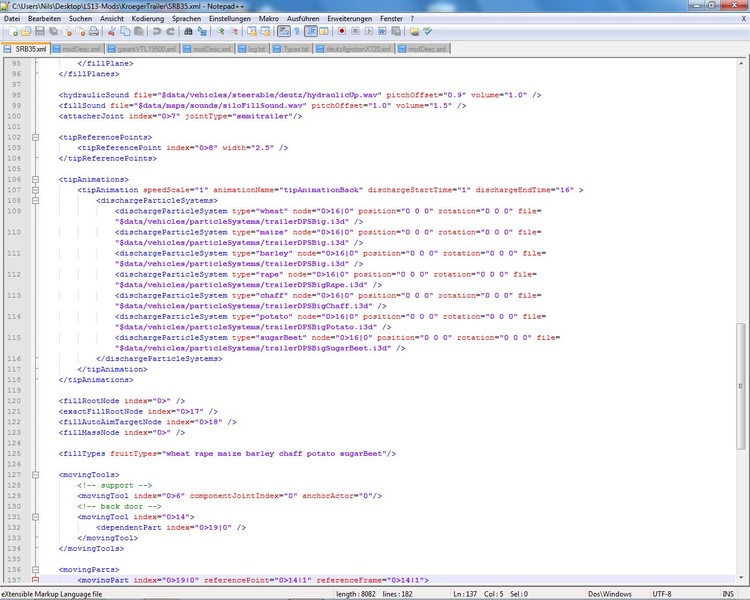Open the Suchen menu

(80, 19)
